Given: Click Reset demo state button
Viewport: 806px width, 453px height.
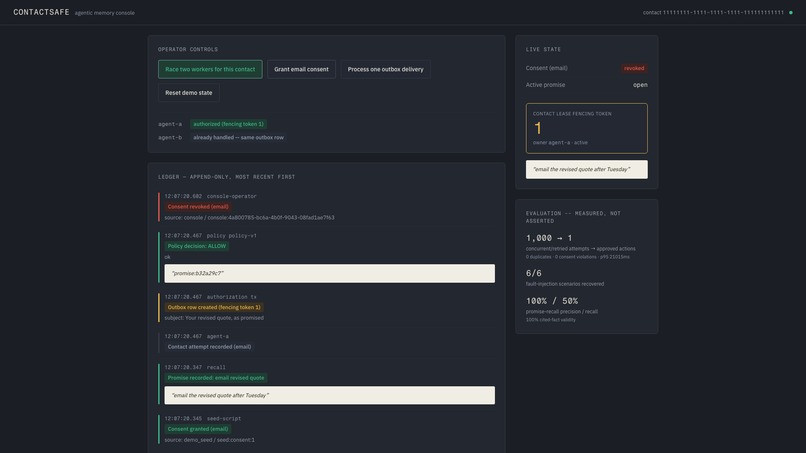Looking at the screenshot, I should 189,93.
